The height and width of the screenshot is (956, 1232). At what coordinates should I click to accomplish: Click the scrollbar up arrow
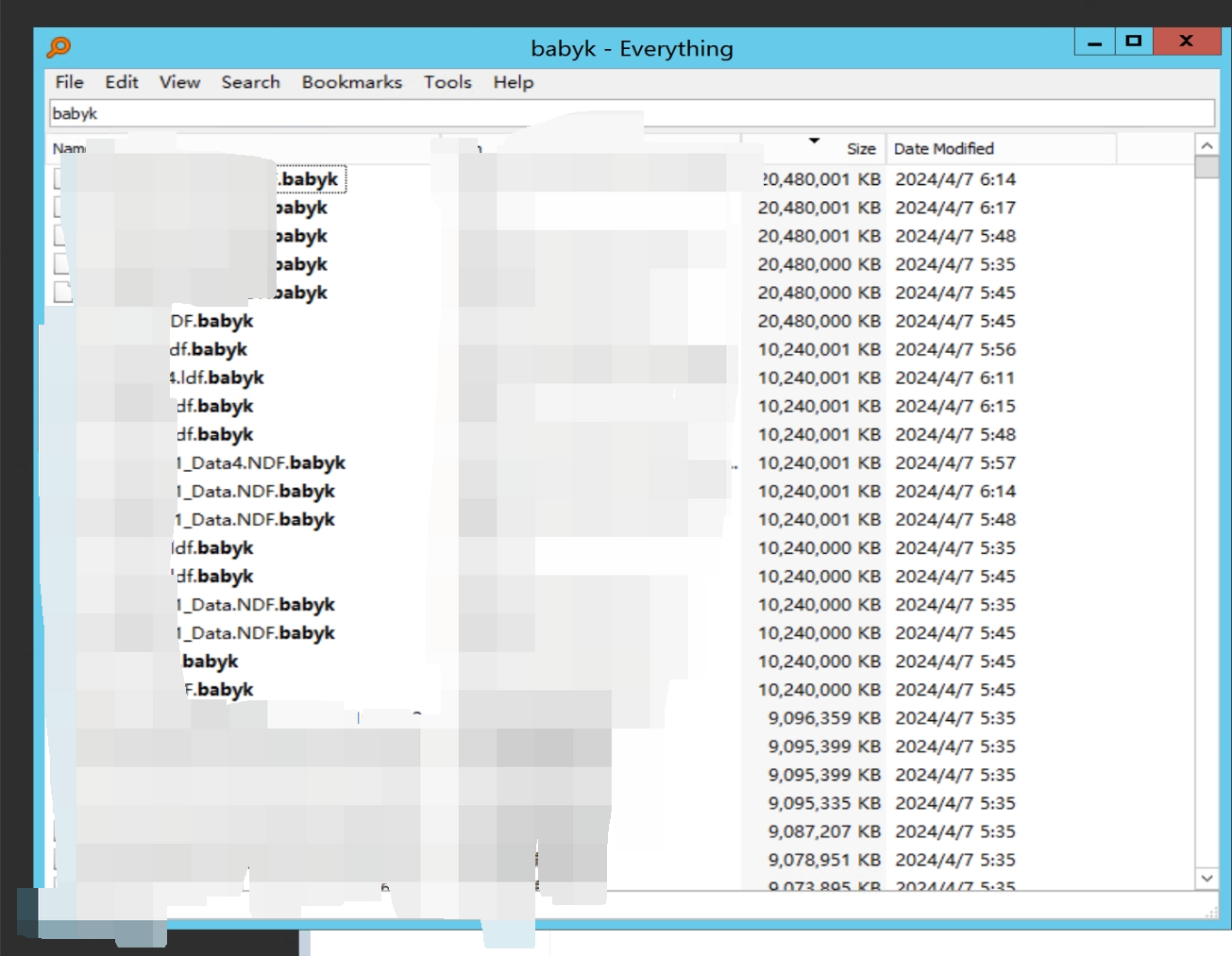(x=1207, y=146)
